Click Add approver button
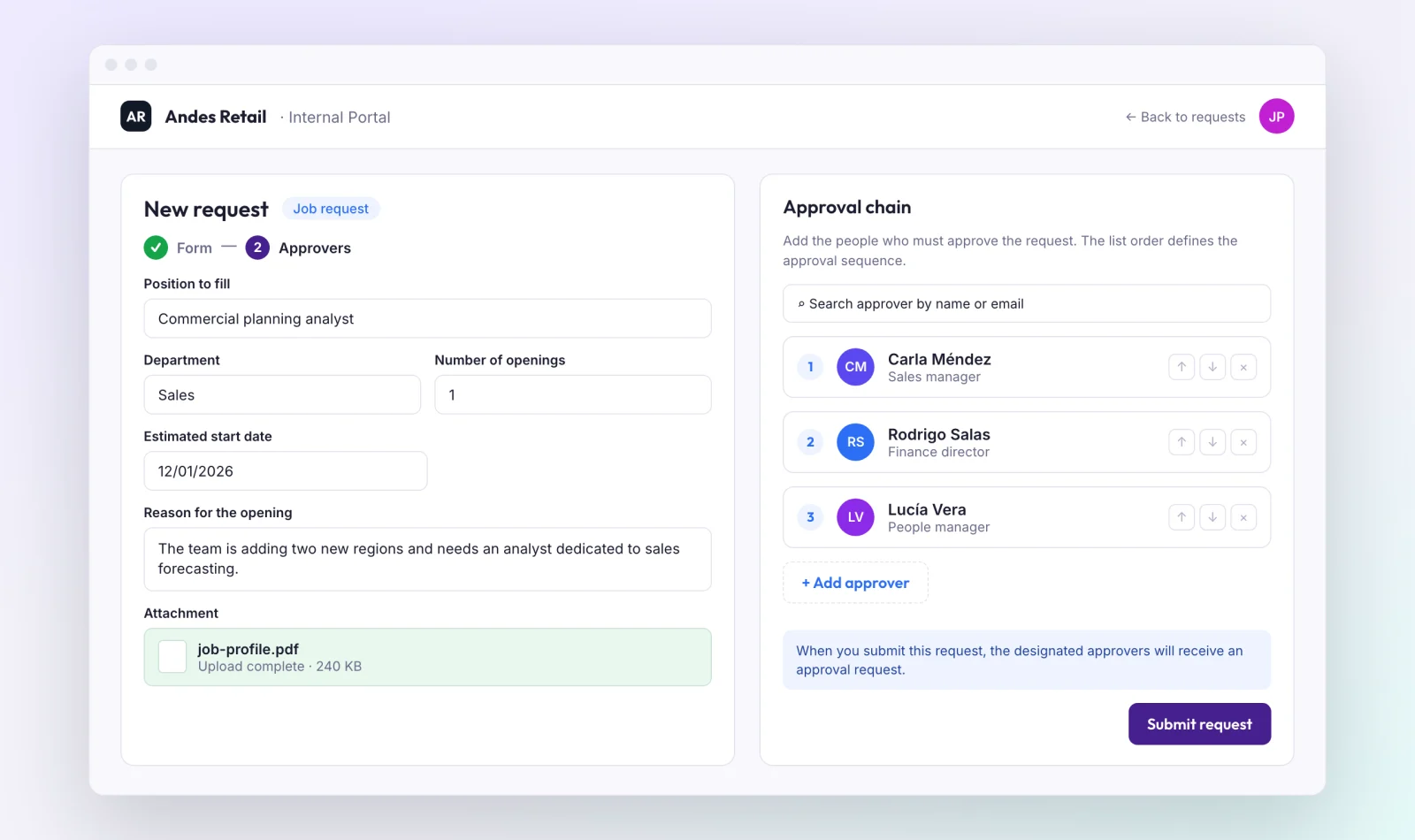1415x840 pixels. click(x=855, y=583)
